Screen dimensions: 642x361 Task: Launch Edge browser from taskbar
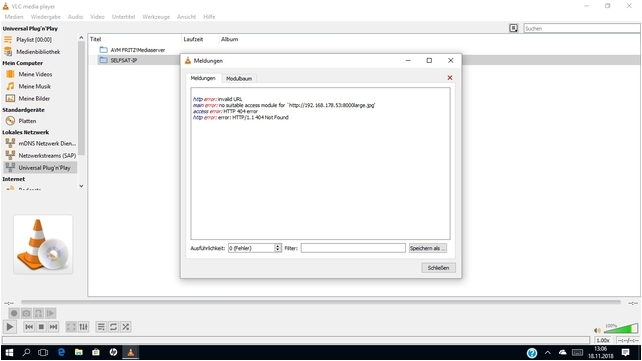pos(61,352)
